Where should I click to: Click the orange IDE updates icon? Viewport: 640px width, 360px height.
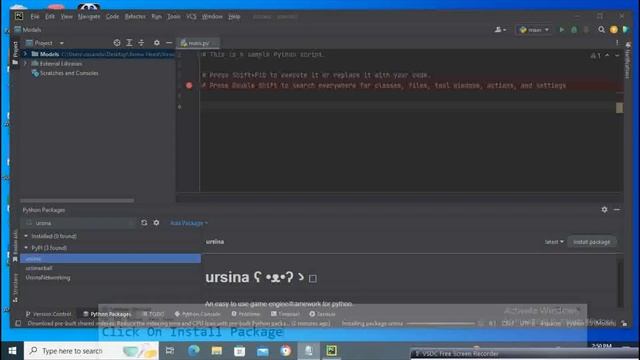point(613,30)
